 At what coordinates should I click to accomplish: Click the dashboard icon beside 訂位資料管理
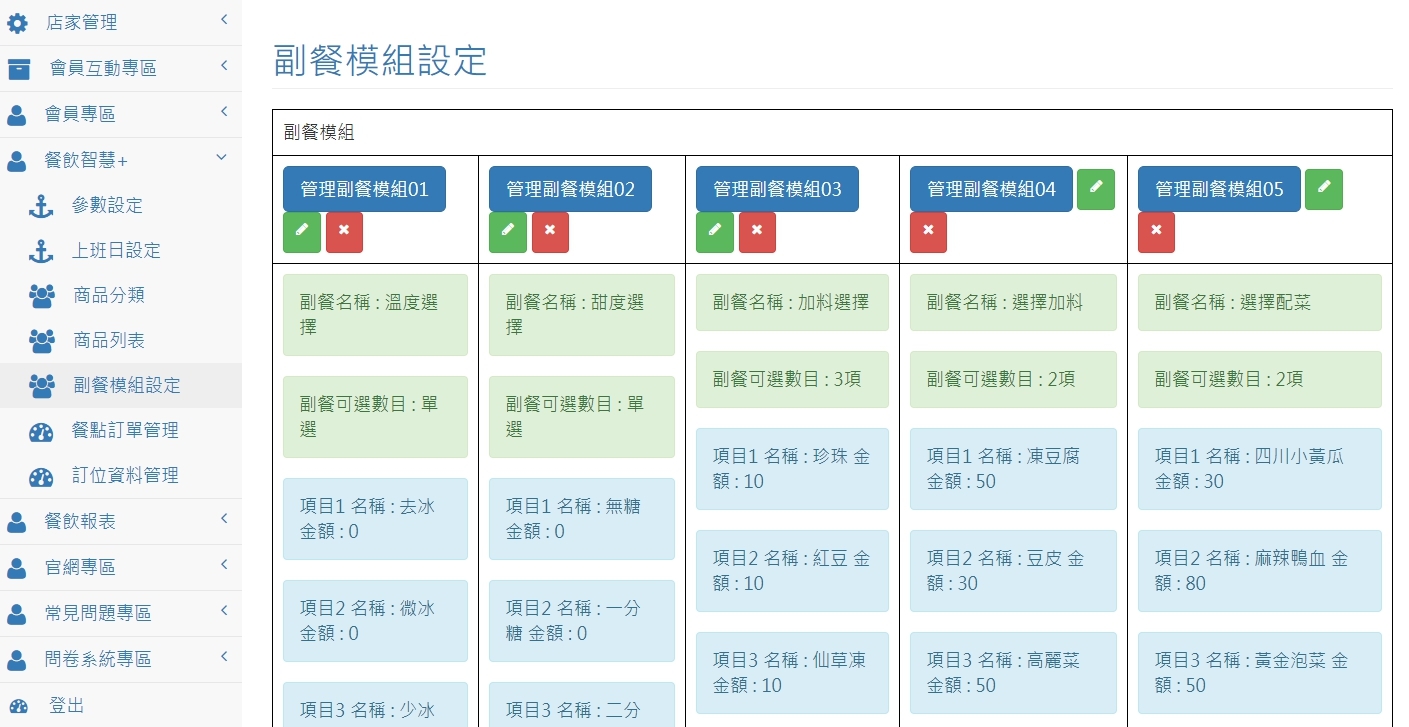click(x=41, y=476)
